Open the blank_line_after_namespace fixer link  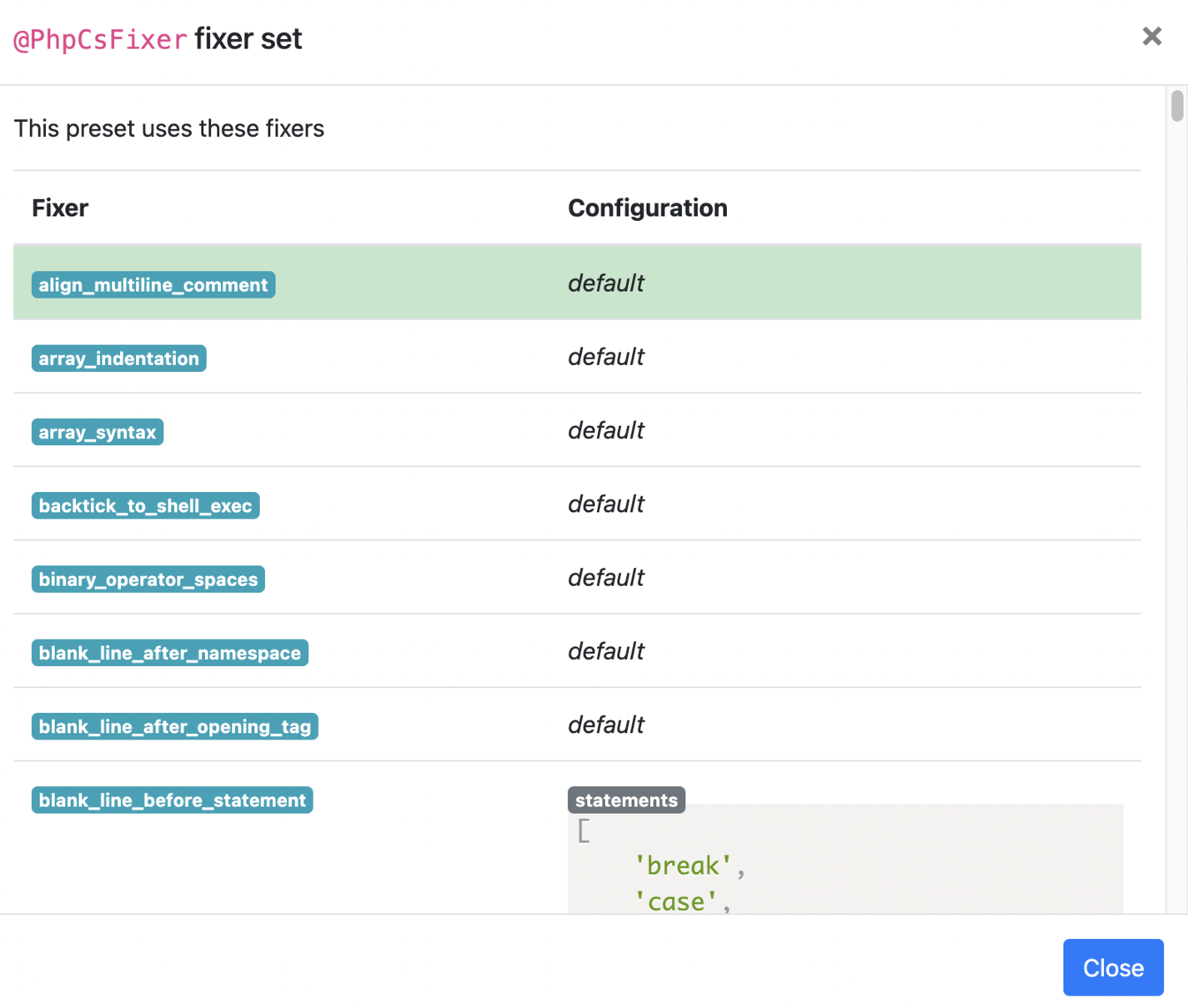pos(170,653)
